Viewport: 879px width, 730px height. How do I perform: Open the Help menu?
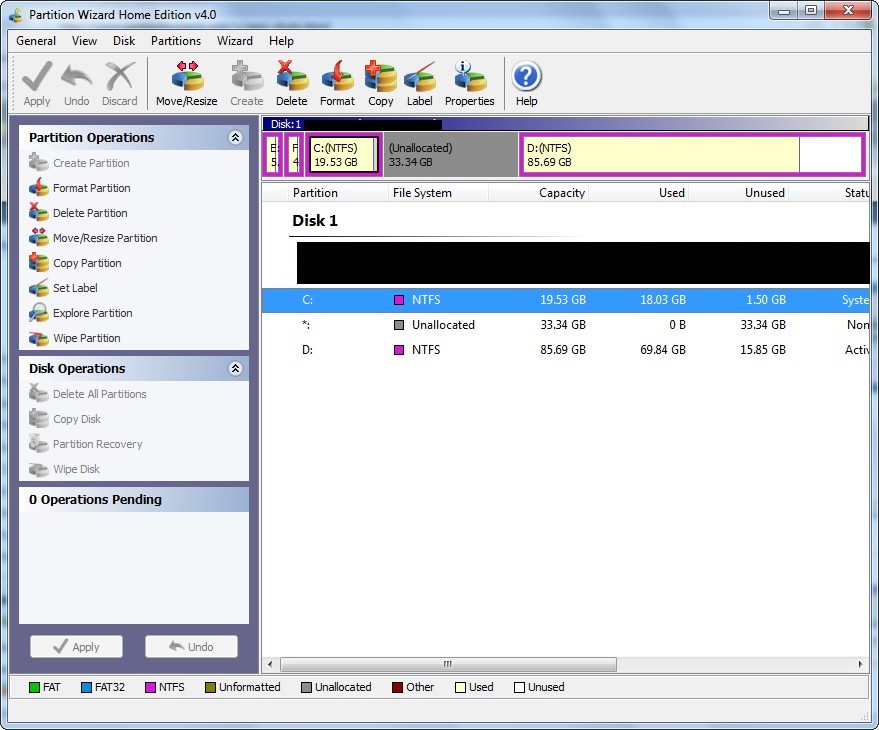point(281,41)
